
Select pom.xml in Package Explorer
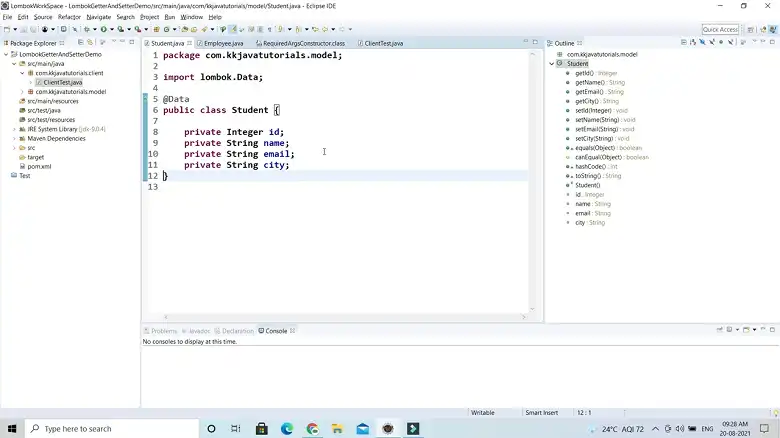[39, 166]
